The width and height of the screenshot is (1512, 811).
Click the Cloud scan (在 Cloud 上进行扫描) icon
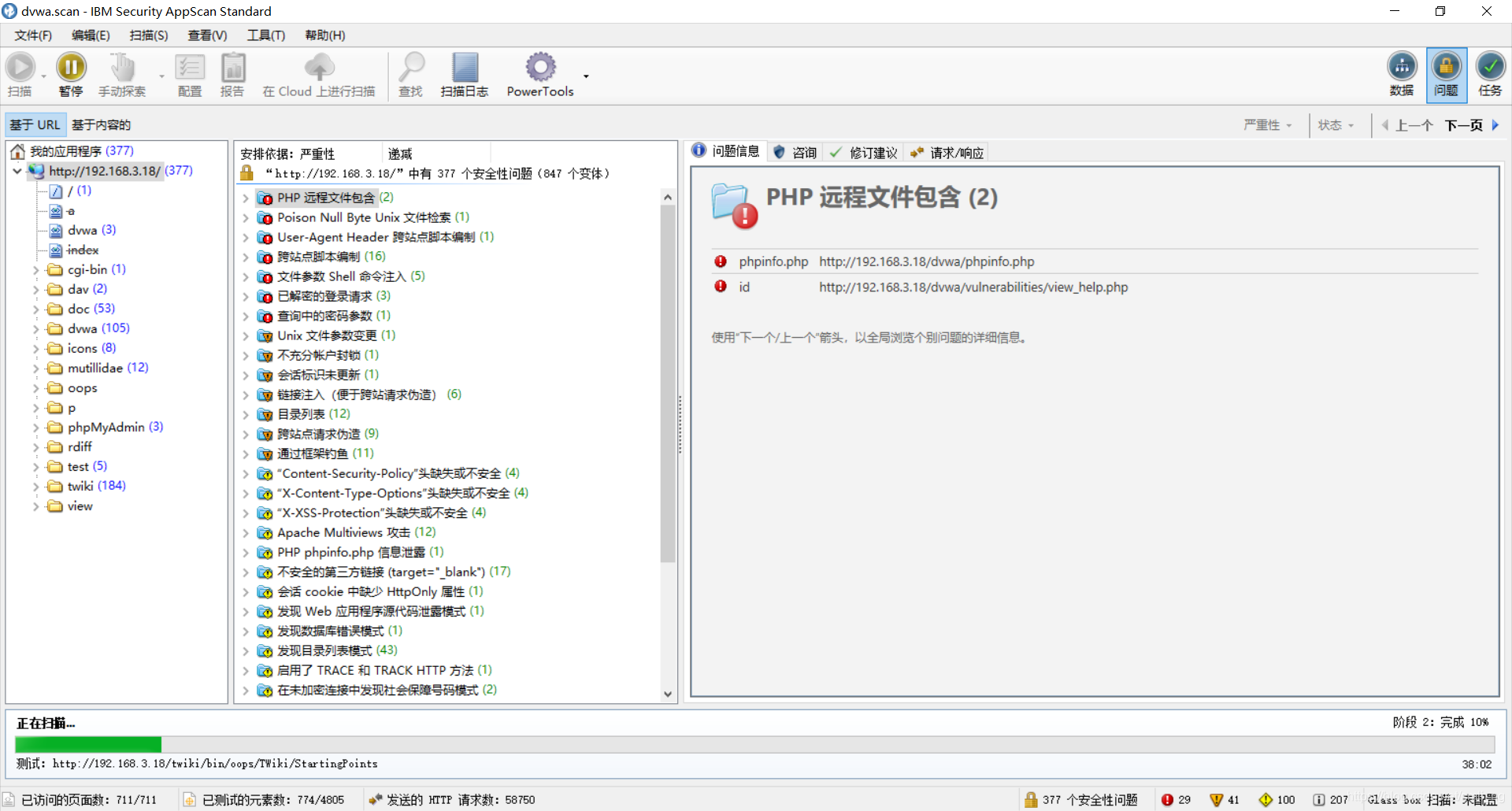(319, 68)
